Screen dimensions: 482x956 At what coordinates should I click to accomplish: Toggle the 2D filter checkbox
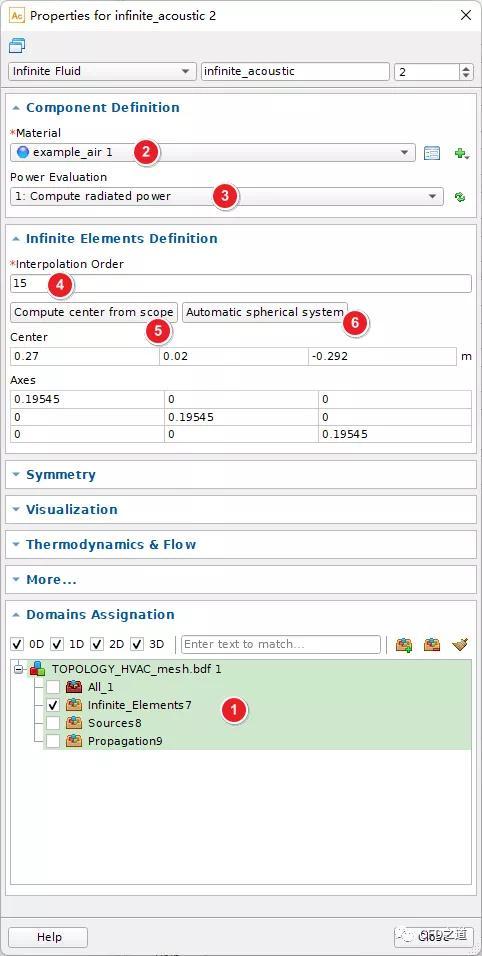[97, 644]
